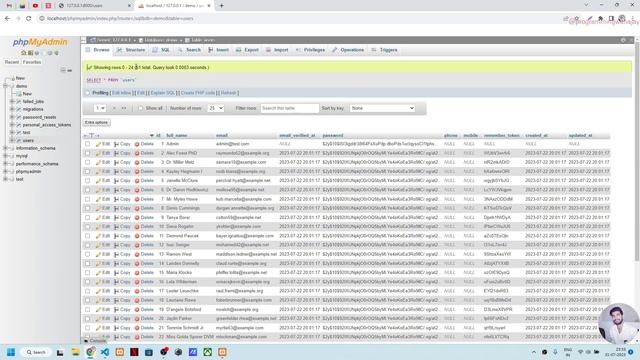Viewport: 640px width, 360px height.
Task: Open the page number dropdown
Action: (100, 108)
